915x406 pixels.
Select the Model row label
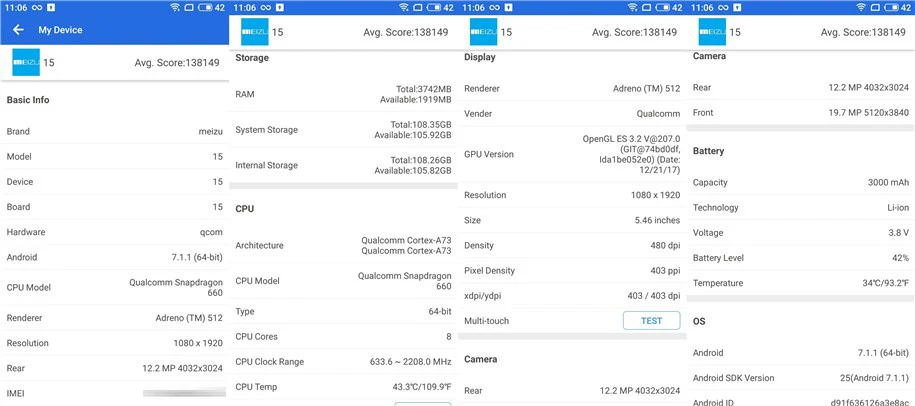tap(19, 157)
